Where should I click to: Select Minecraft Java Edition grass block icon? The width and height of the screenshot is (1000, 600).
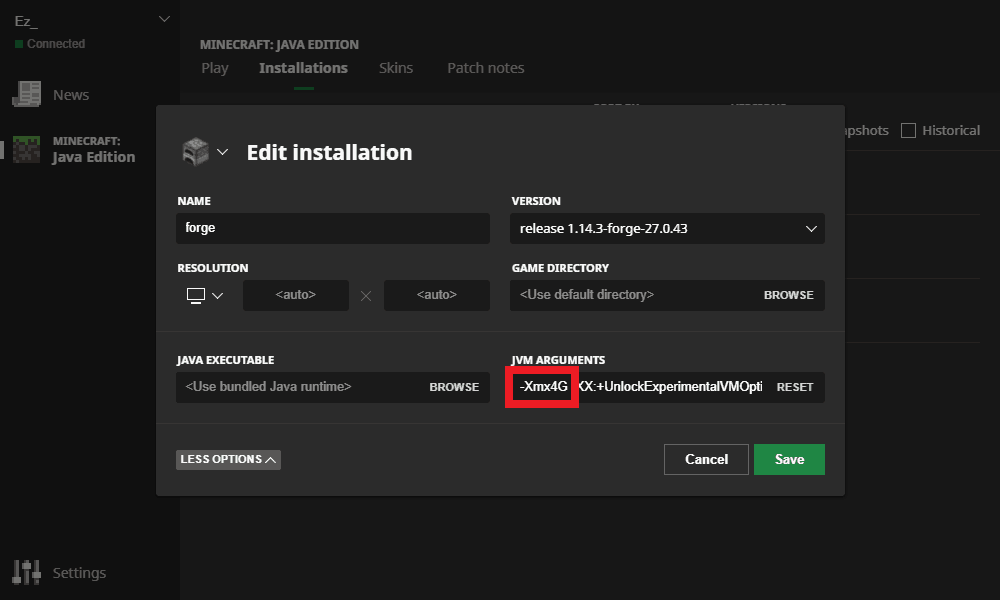click(27, 149)
